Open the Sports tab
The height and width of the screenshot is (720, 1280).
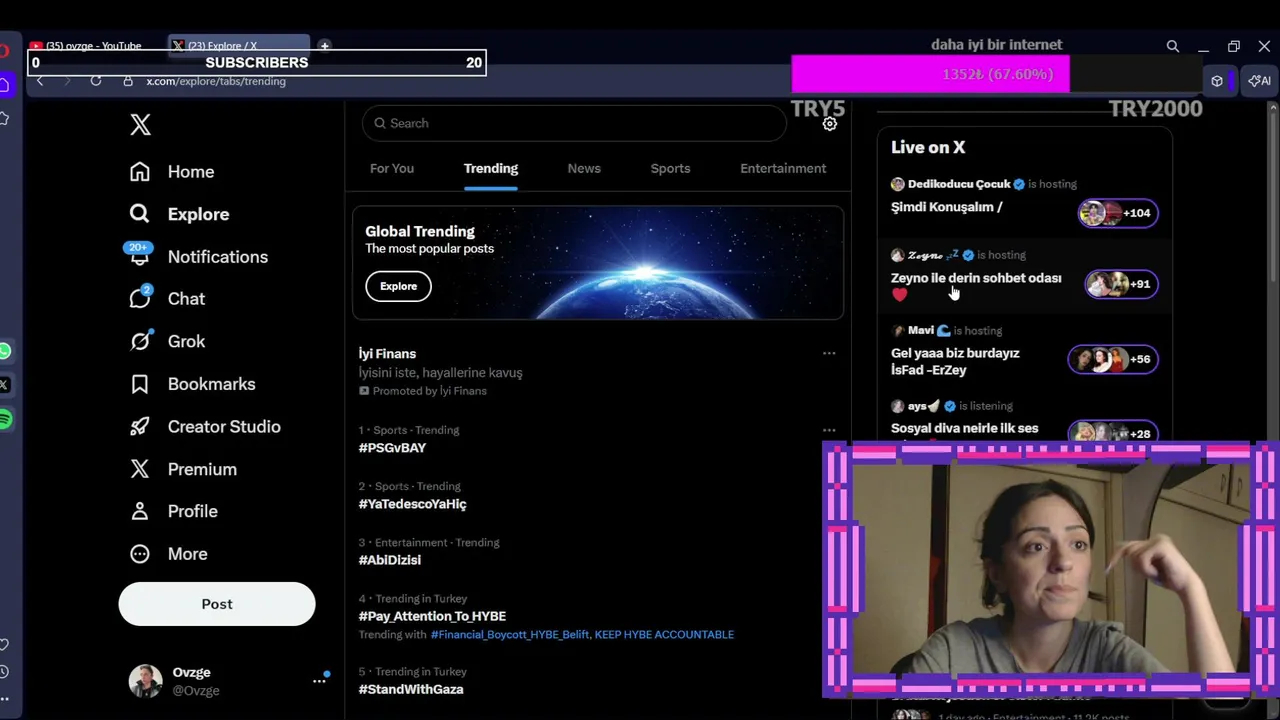(x=670, y=168)
